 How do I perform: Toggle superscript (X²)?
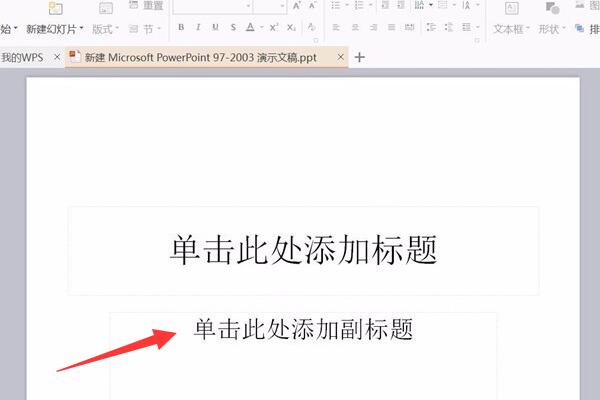[x=274, y=27]
